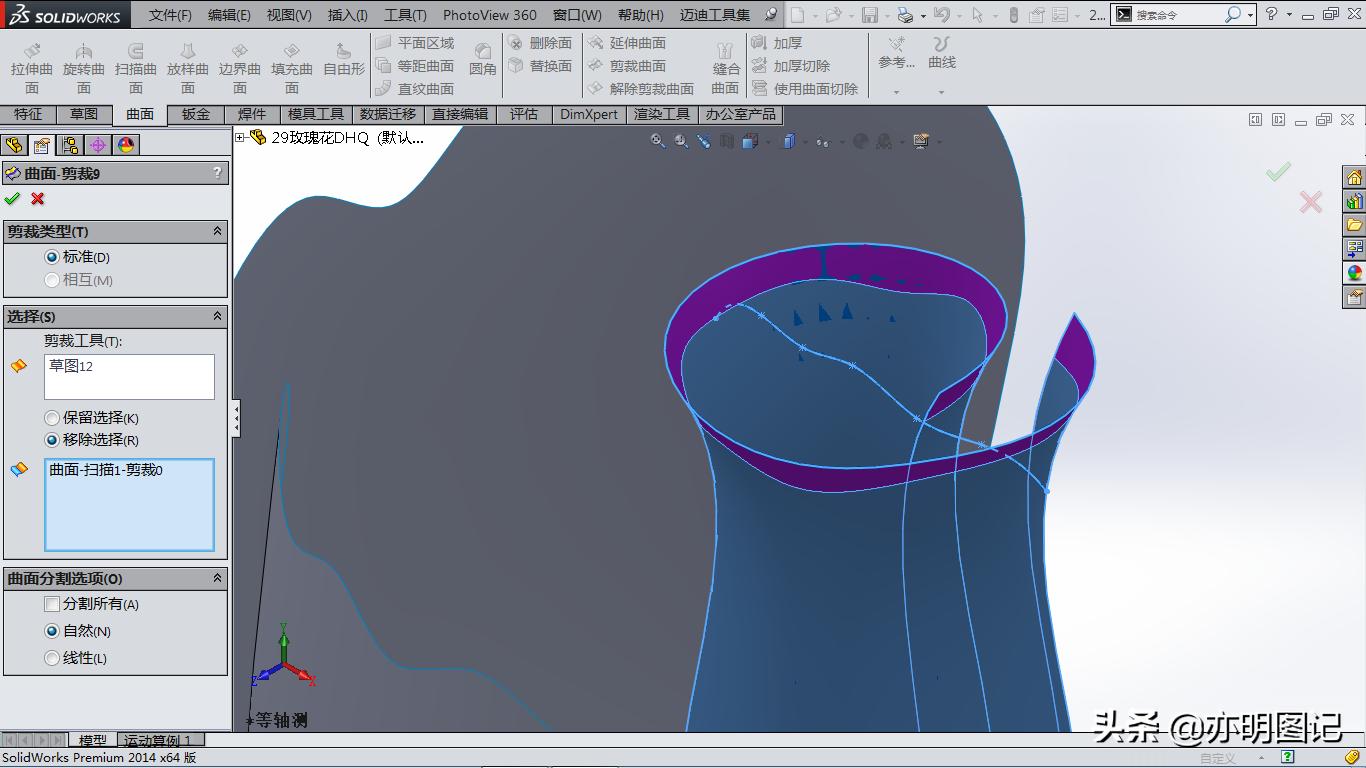1366x768 pixels.
Task: Collapse the 曲面分割选项 split options section
Action: 216,578
